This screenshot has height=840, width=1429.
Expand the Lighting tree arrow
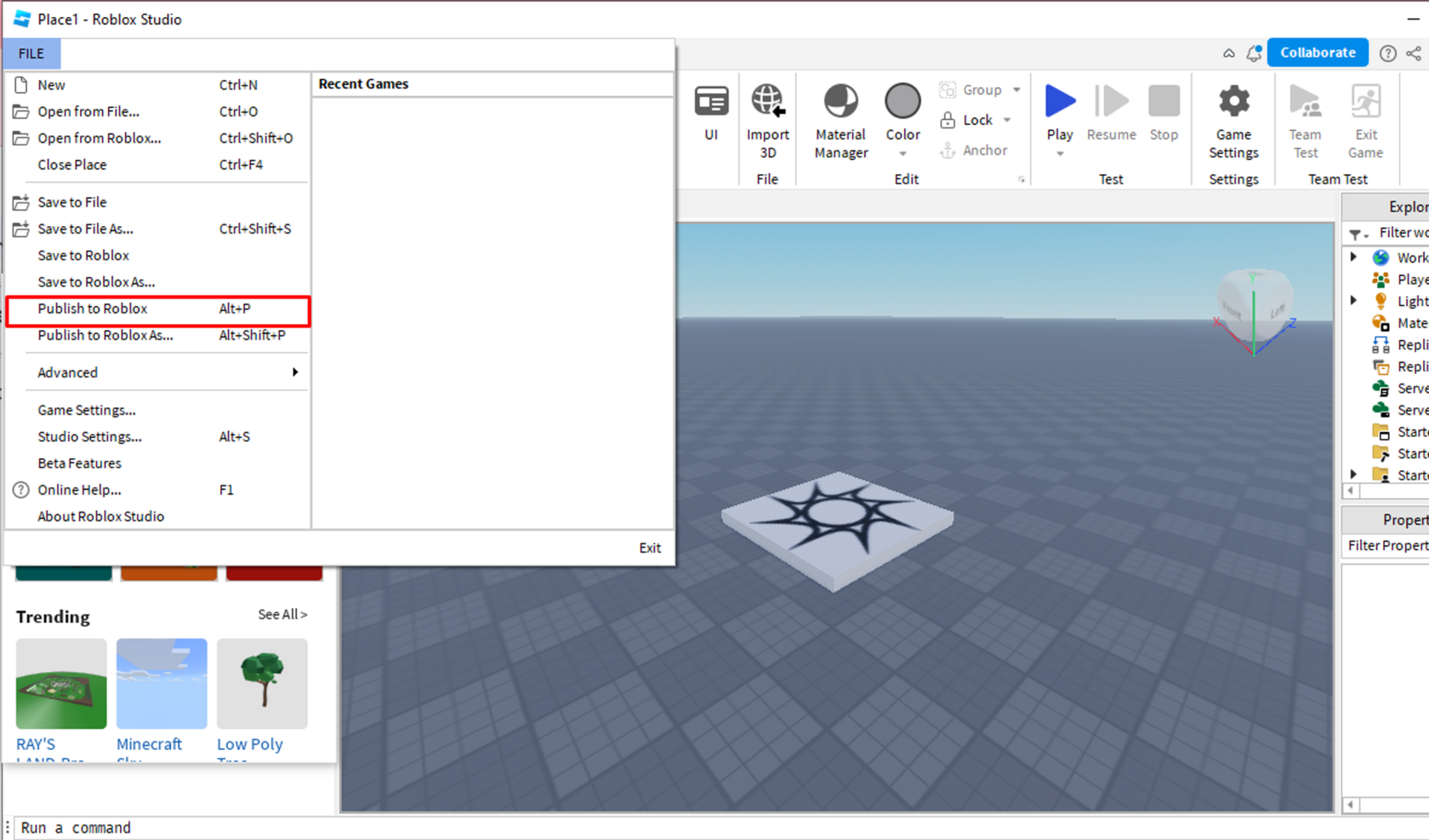1353,300
